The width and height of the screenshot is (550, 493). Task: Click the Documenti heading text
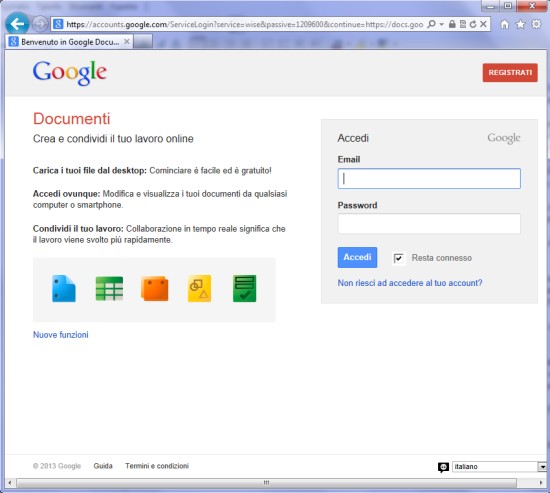coord(72,119)
